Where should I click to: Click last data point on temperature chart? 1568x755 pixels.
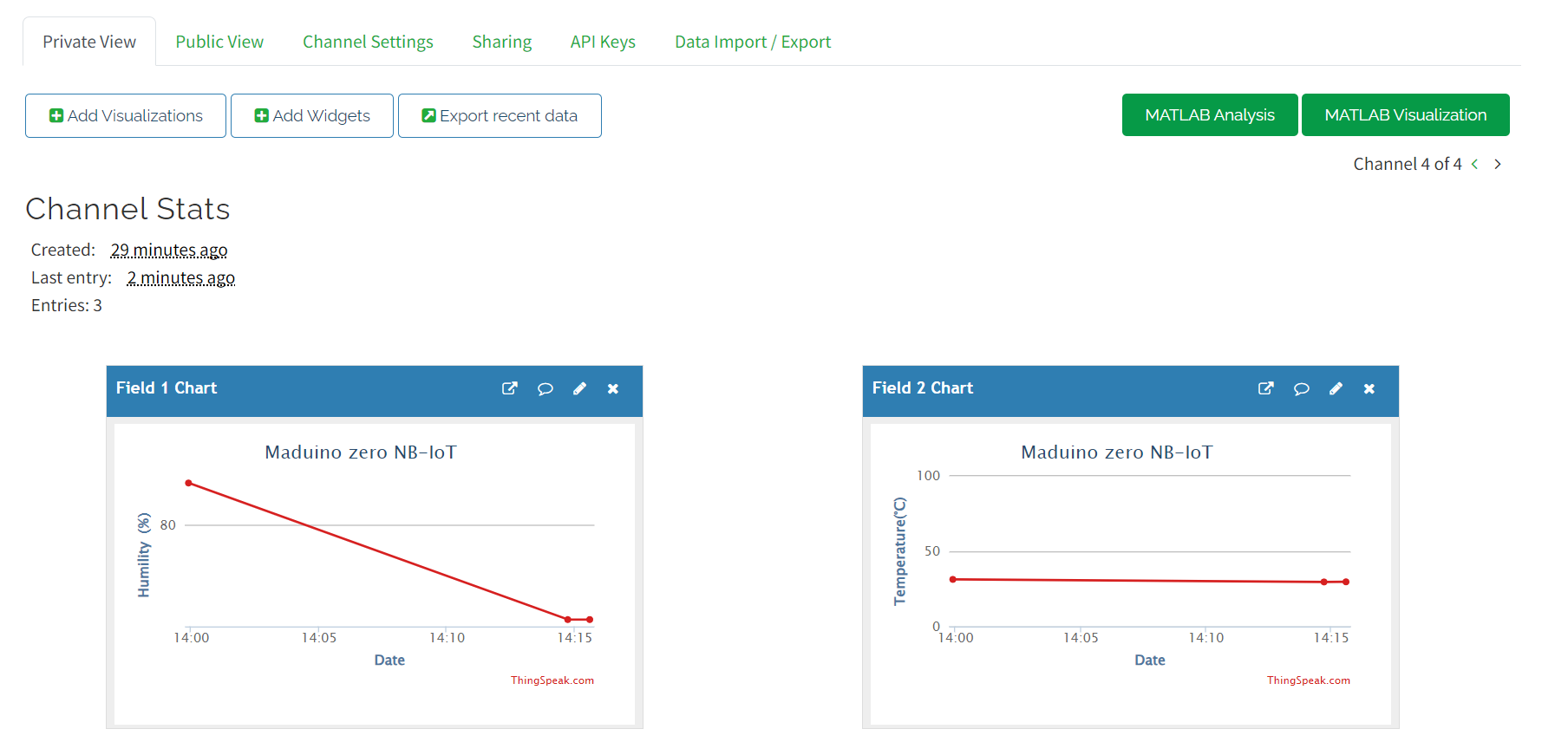coord(1346,582)
